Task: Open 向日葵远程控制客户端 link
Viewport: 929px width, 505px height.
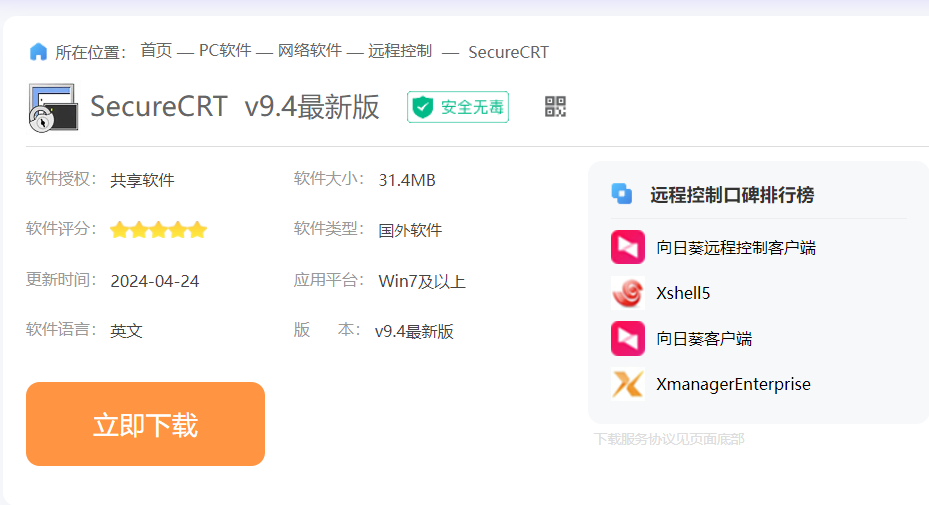Action: tap(736, 247)
